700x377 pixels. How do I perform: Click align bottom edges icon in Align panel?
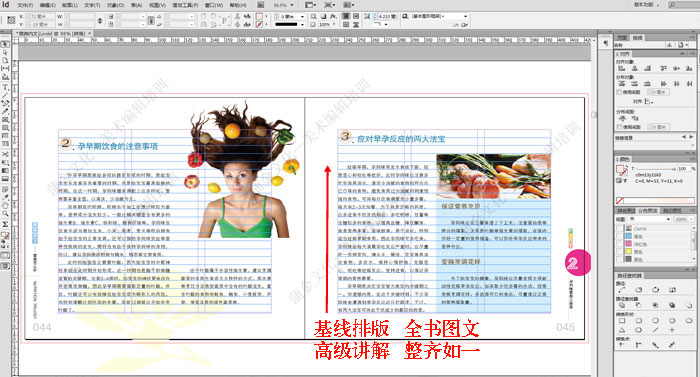pos(689,68)
